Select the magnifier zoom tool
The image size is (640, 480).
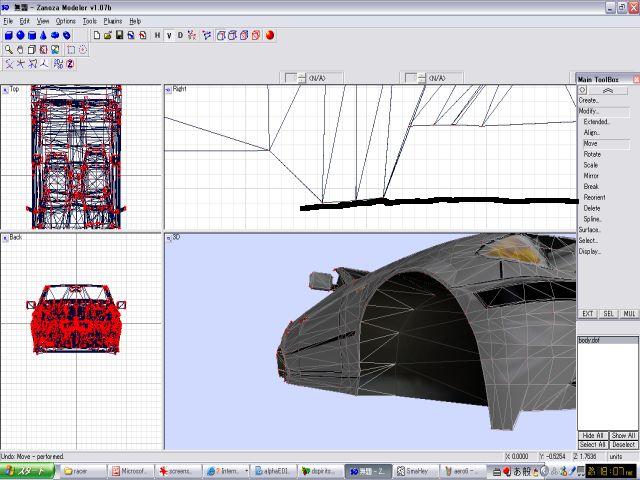point(8,49)
